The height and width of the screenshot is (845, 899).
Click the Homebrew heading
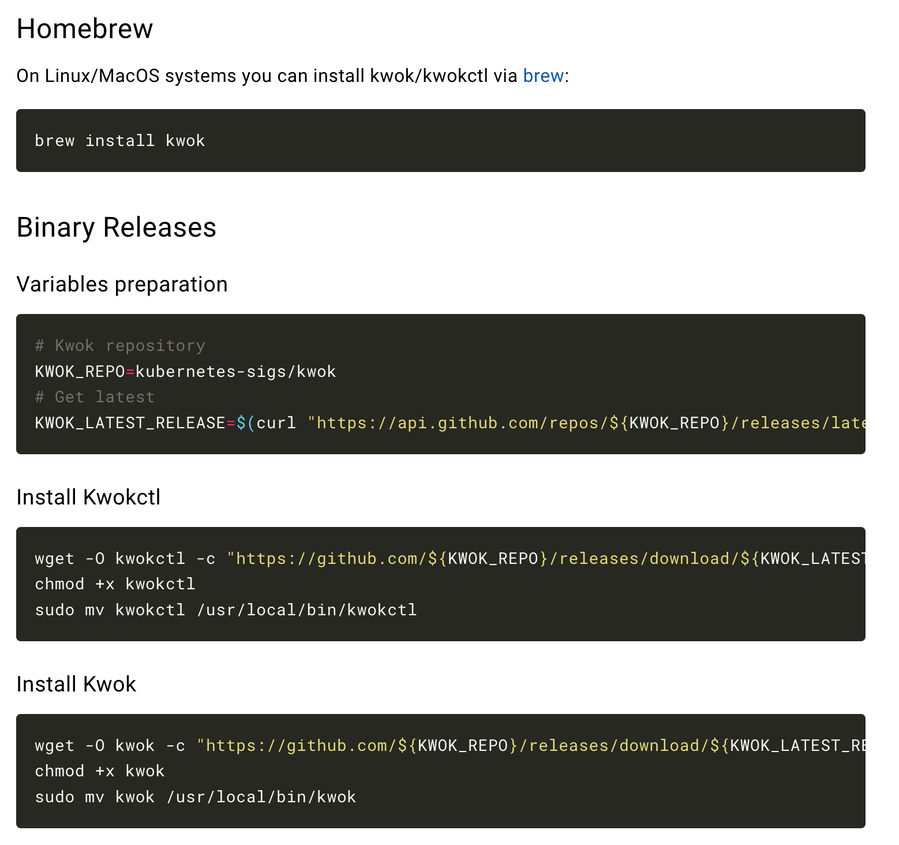pos(84,29)
